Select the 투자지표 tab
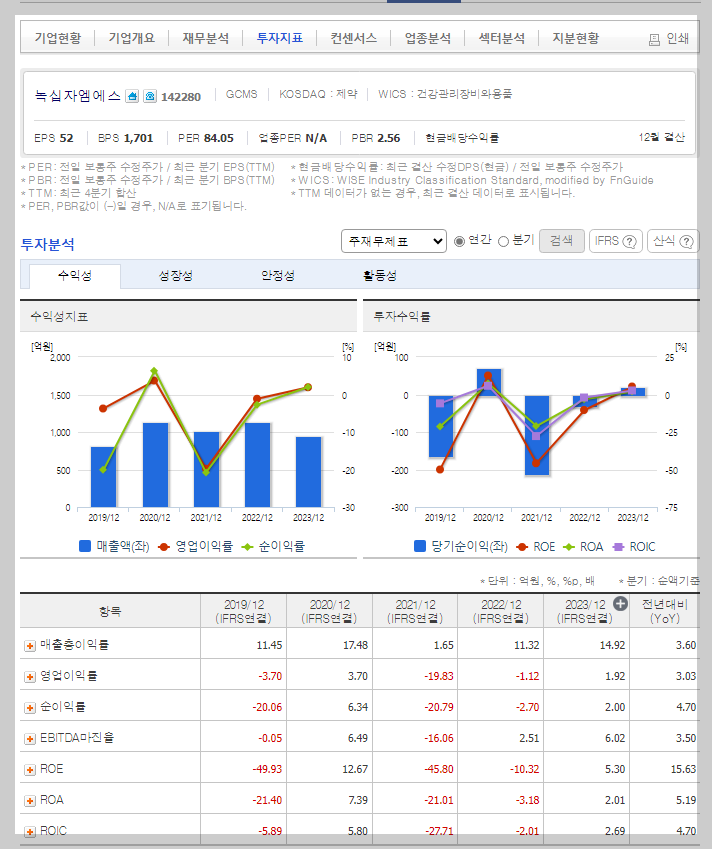Screen dimensions: 712x849 (279, 38)
